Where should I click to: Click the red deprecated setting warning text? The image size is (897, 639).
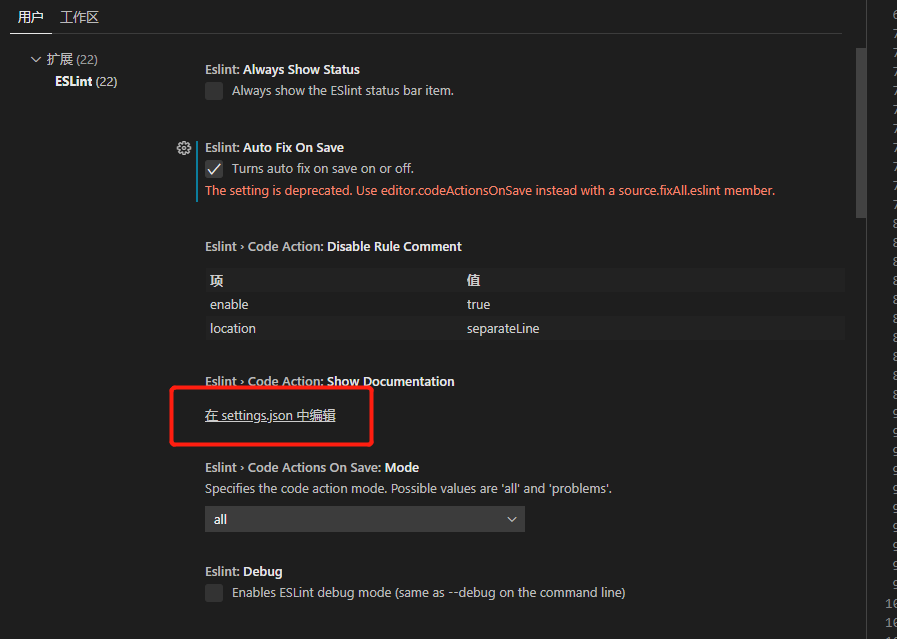coord(490,190)
